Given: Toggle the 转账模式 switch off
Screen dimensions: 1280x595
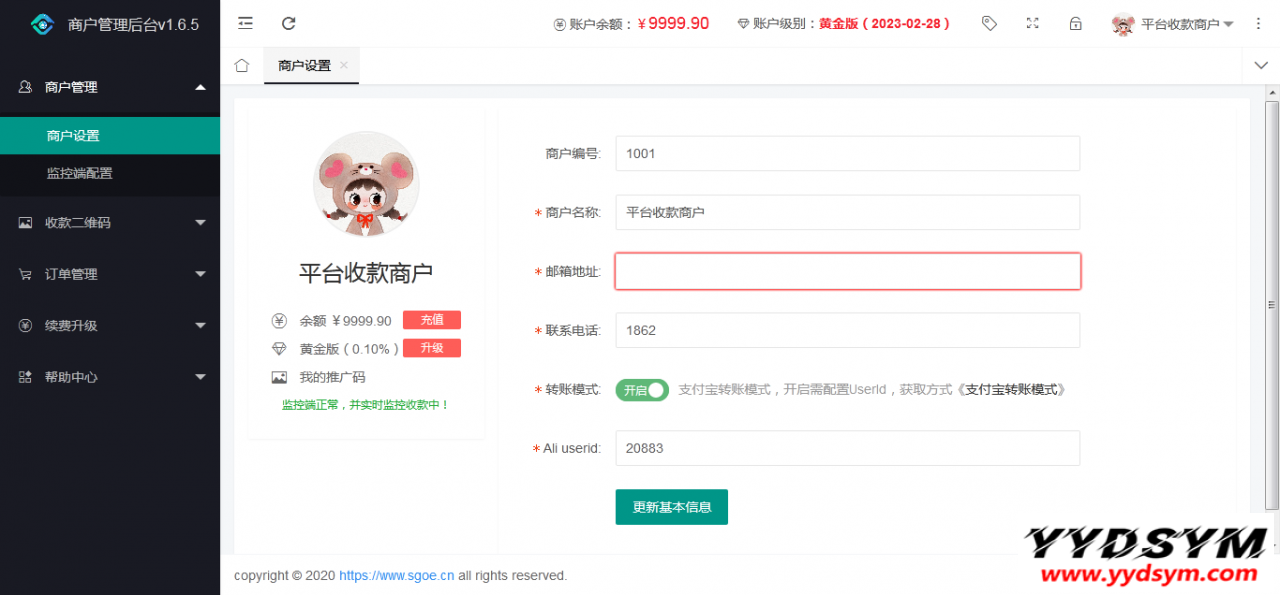Looking at the screenshot, I should pyautogui.click(x=641, y=390).
